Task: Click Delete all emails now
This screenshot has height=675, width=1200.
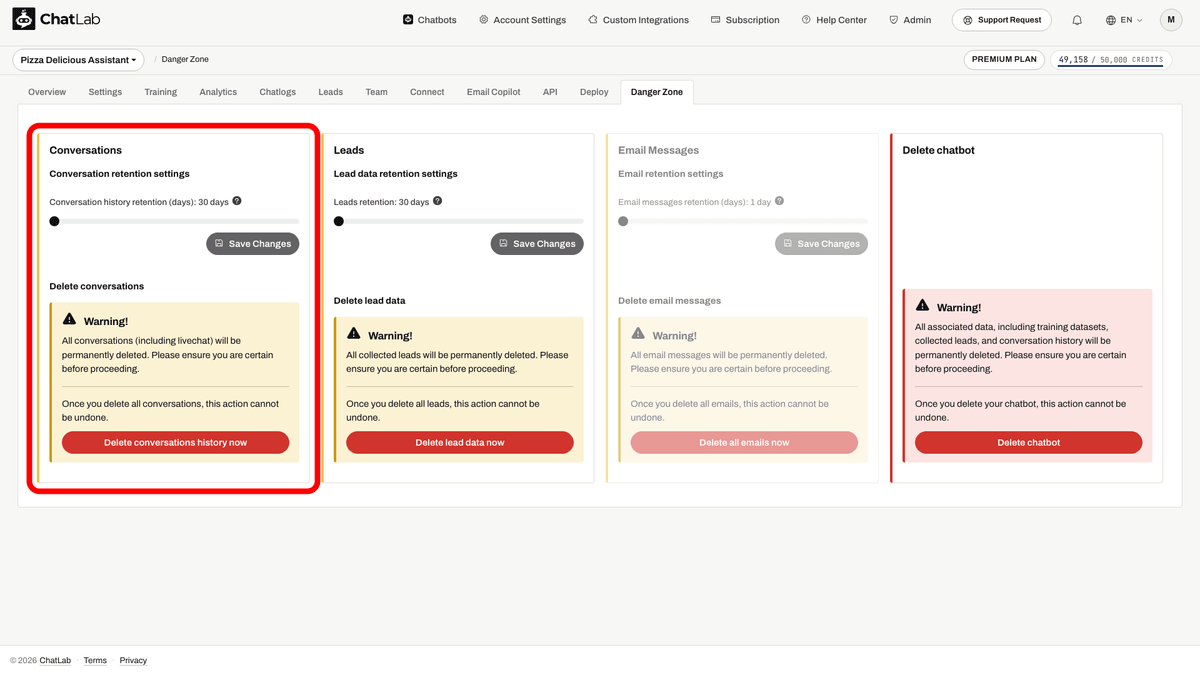Action: tap(744, 443)
